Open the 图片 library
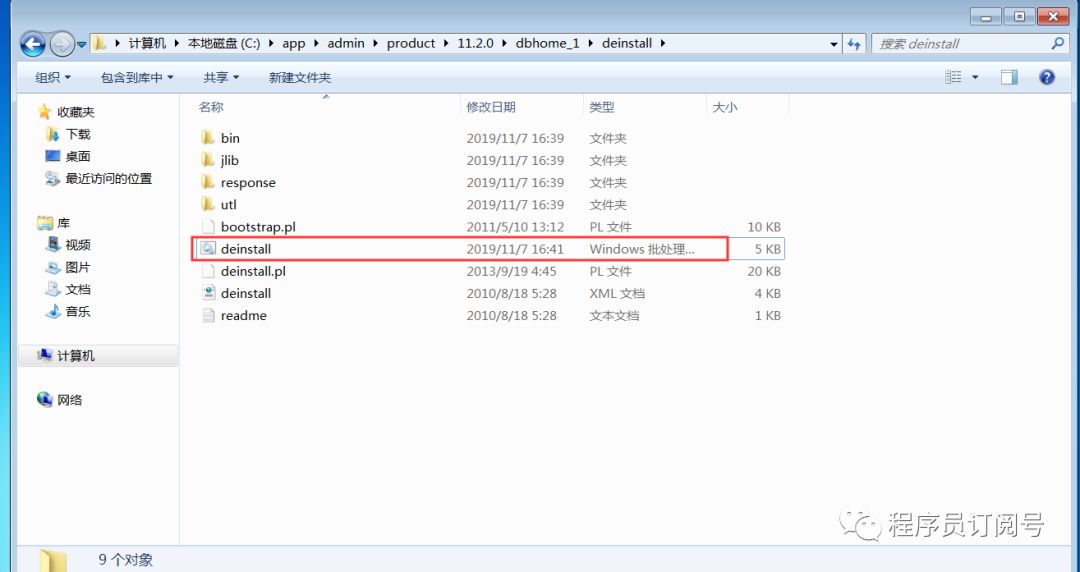Image resolution: width=1080 pixels, height=572 pixels. 78,267
